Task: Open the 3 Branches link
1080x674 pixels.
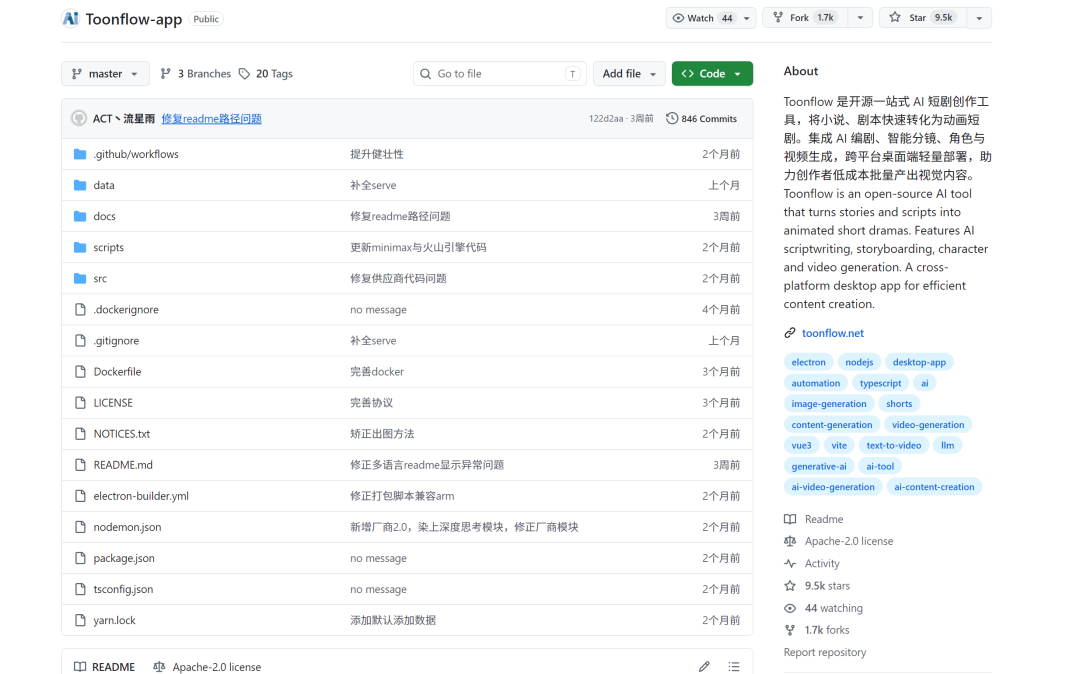Action: click(196, 74)
